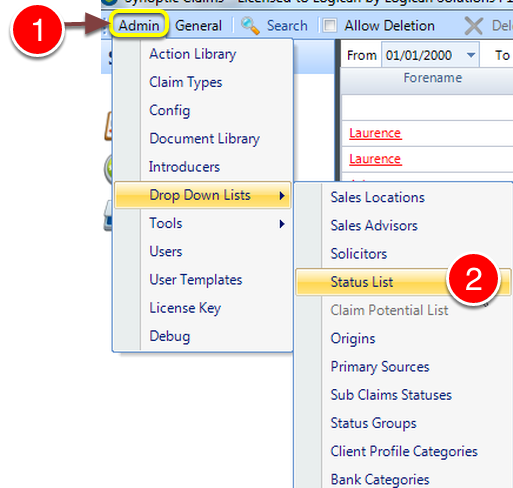The image size is (513, 488).
Task: Select Claim Types menu item
Action: (x=203, y=82)
